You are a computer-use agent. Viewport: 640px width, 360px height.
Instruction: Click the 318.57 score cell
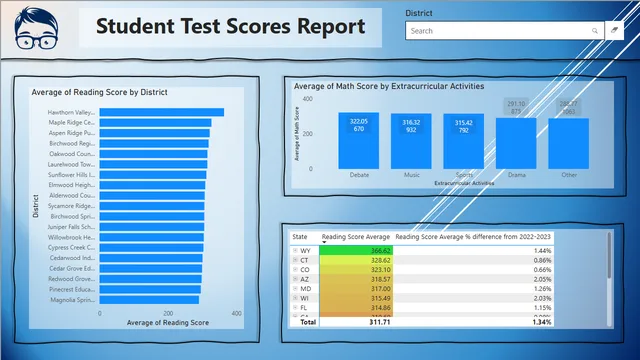tap(356, 279)
